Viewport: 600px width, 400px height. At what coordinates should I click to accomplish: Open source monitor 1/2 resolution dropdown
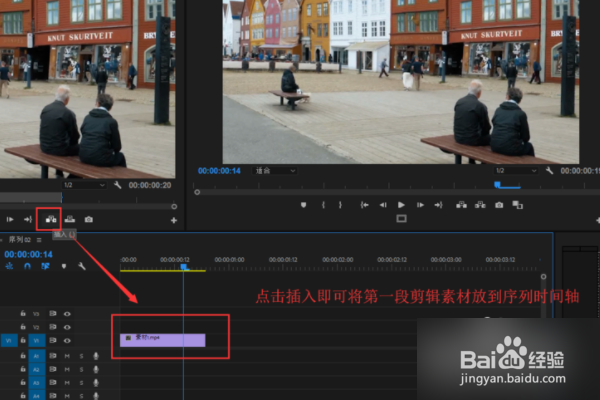tap(84, 185)
